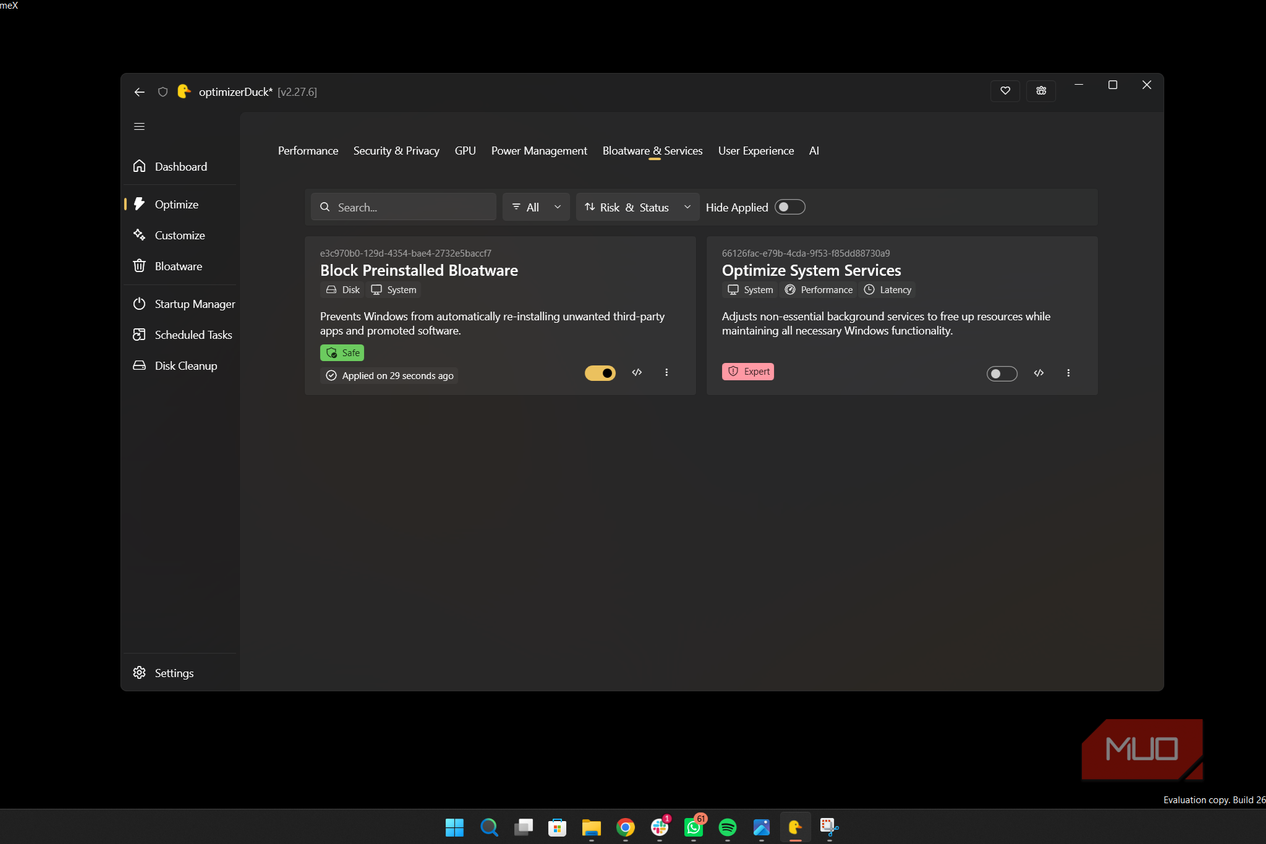This screenshot has height=844, width=1266.
Task: Open Microsoft Store from the taskbar
Action: (557, 827)
